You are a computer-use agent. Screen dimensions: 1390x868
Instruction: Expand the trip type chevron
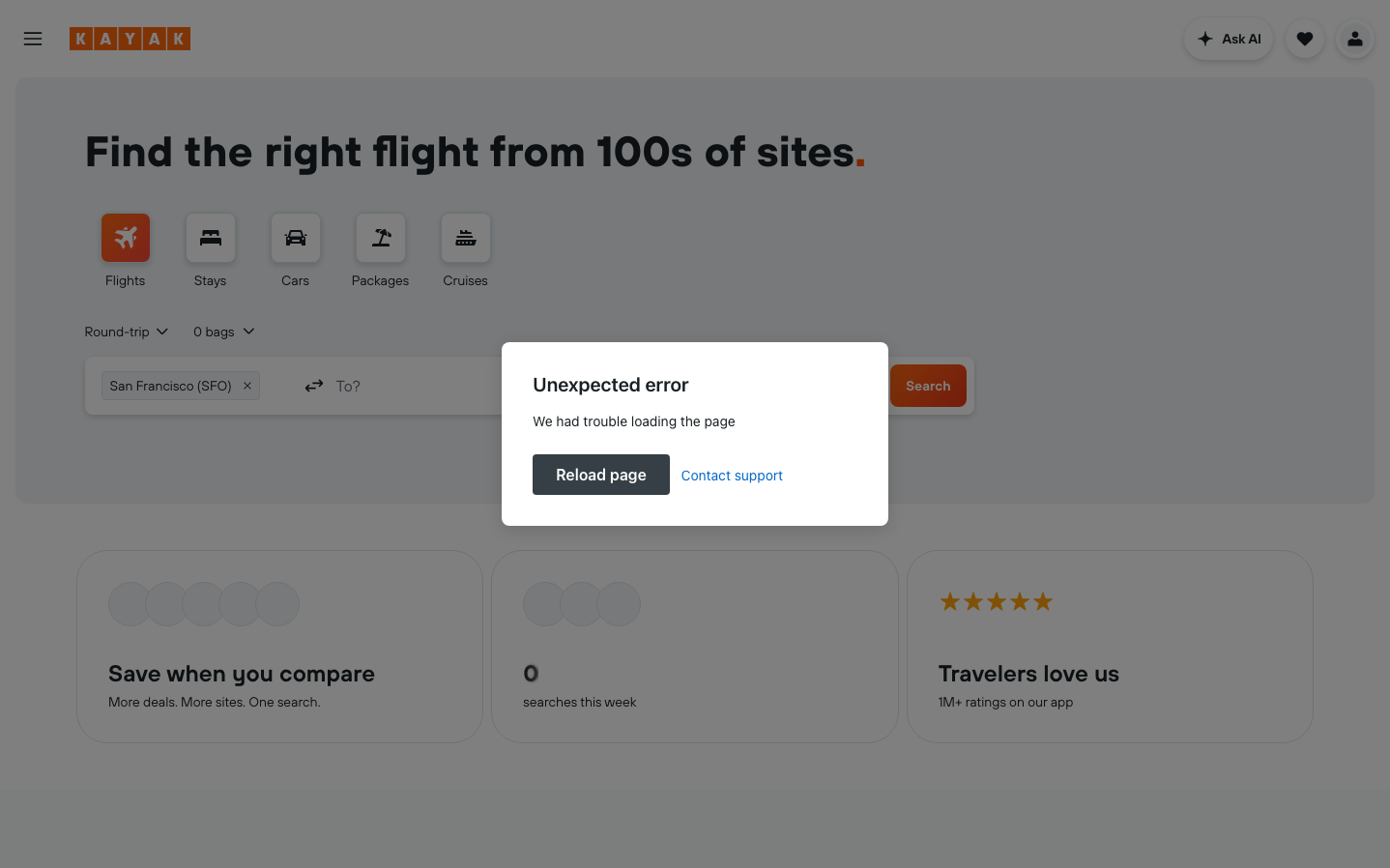(163, 332)
